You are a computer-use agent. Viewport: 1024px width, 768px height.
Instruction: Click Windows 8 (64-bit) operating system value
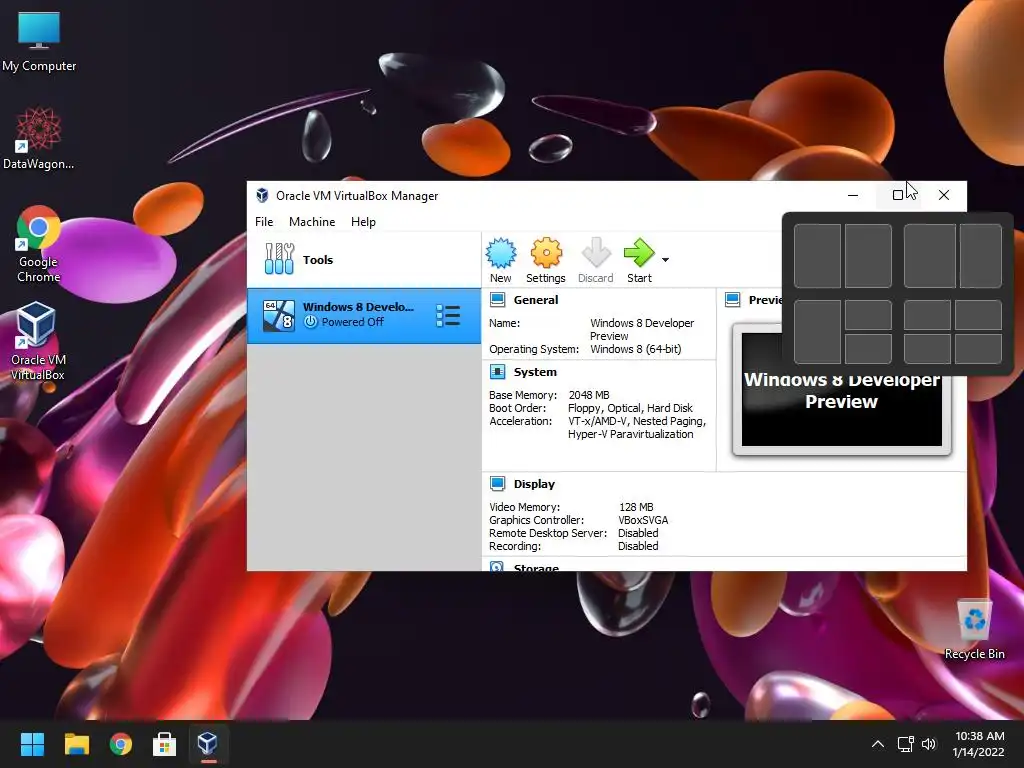[x=635, y=349]
